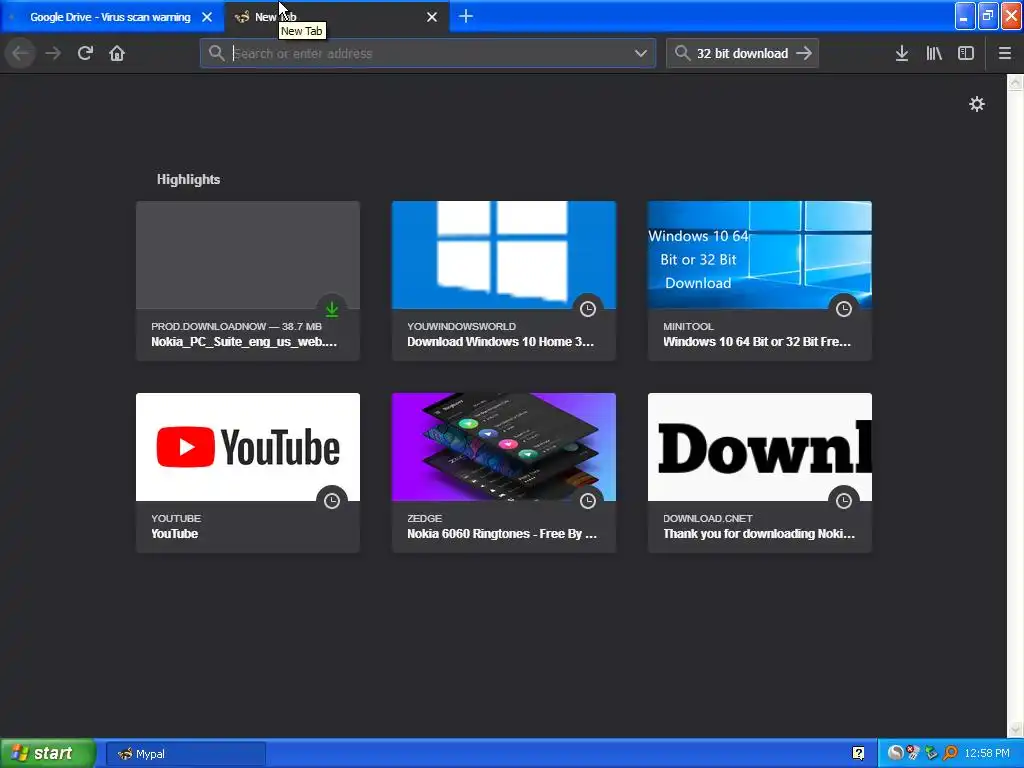Click the ZEDGE source label

pos(424,519)
